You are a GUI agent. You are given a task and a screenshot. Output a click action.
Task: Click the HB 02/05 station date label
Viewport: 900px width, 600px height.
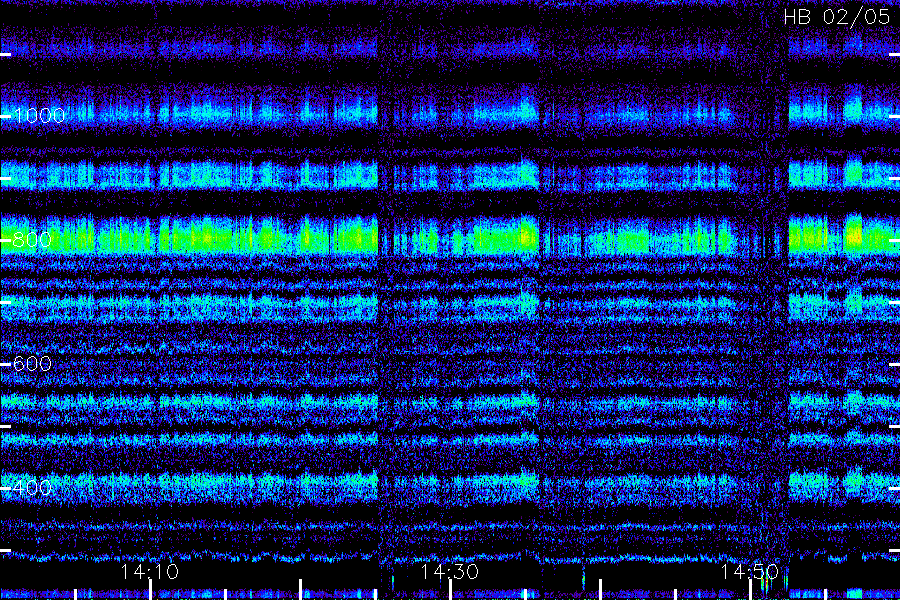pos(837,17)
